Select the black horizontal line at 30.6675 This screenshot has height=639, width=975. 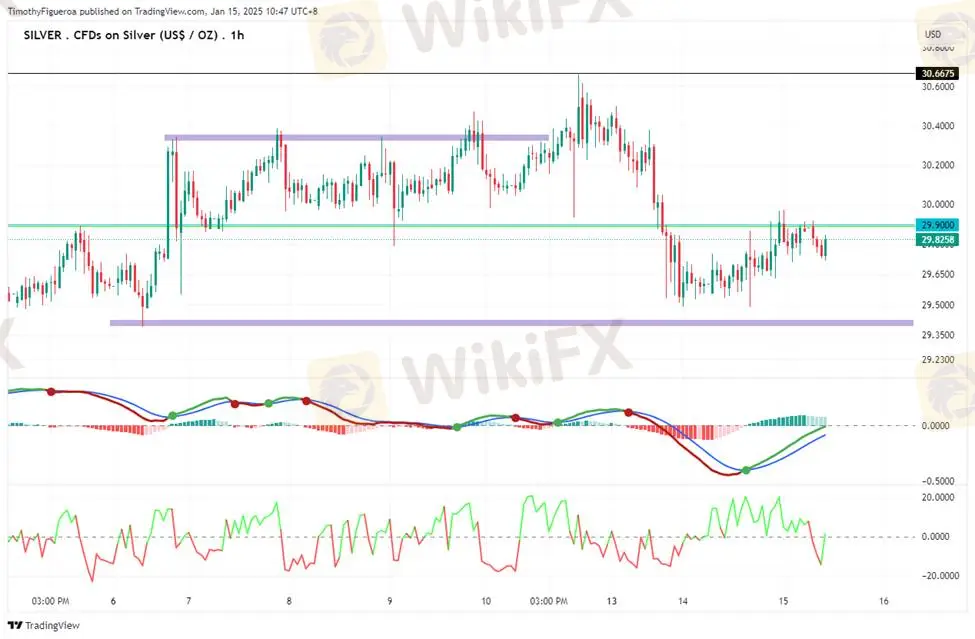click(x=460, y=73)
